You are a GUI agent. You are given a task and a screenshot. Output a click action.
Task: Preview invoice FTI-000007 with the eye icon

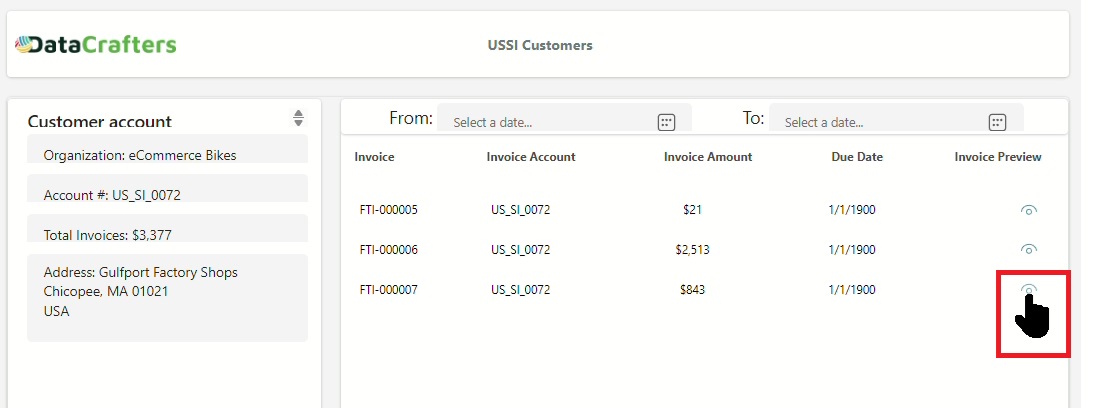[x=1028, y=290]
